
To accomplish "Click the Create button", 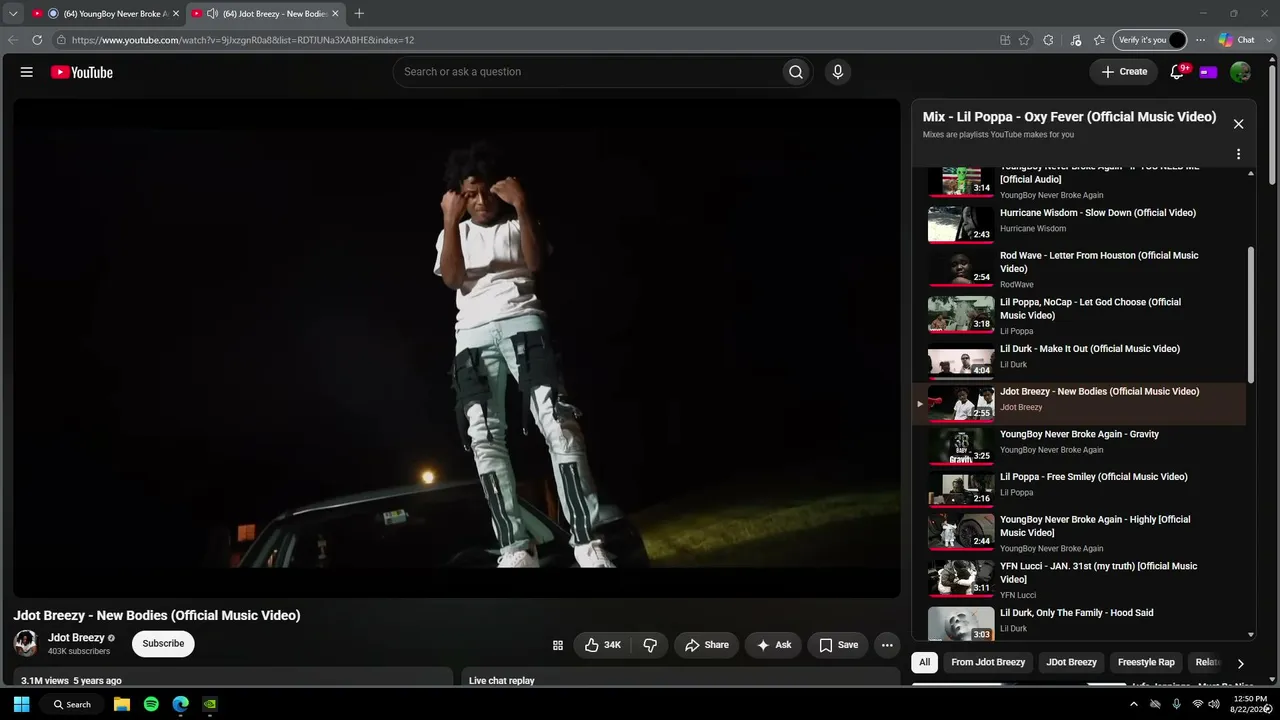I will [1124, 72].
